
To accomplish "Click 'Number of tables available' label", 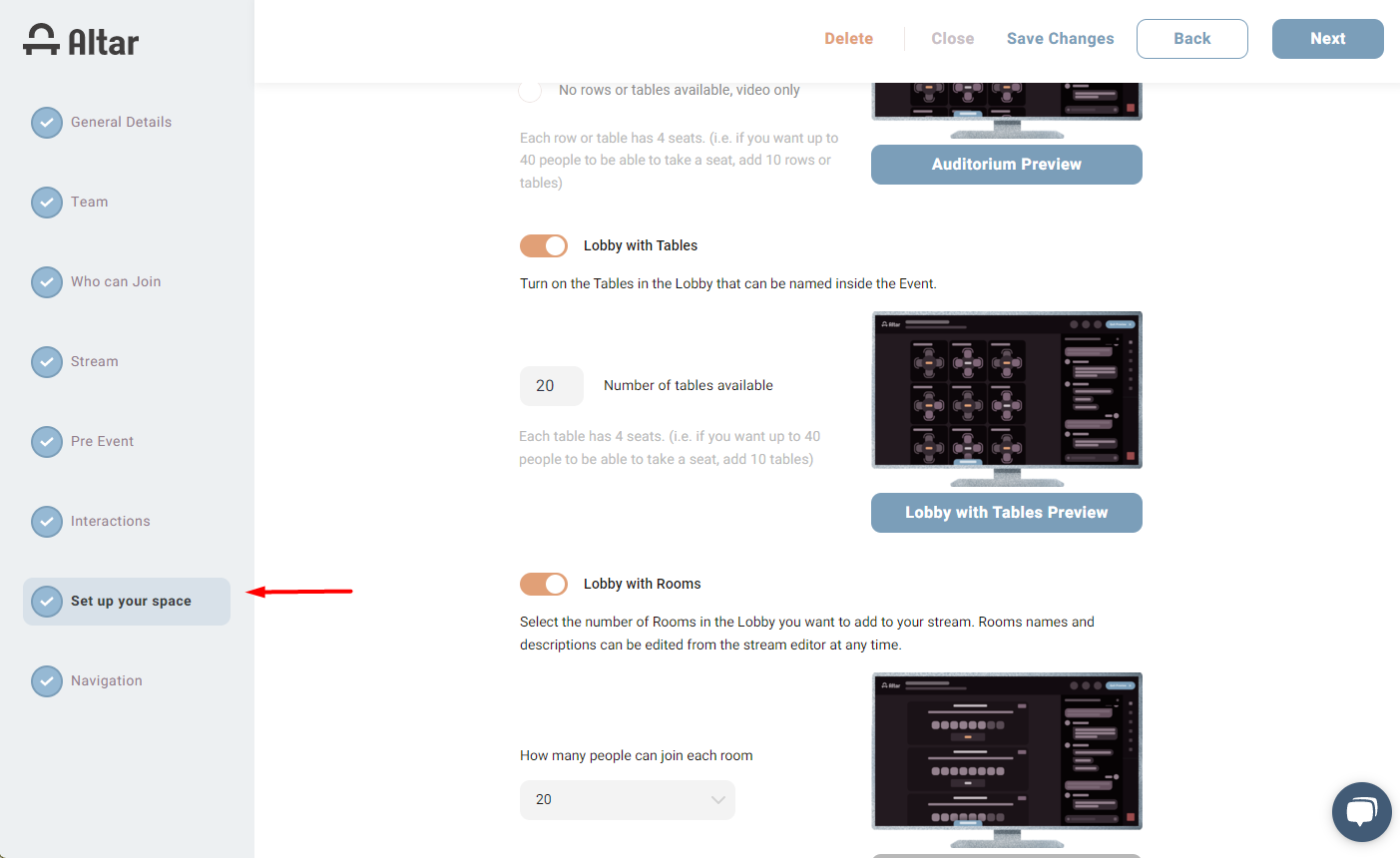I will click(689, 385).
